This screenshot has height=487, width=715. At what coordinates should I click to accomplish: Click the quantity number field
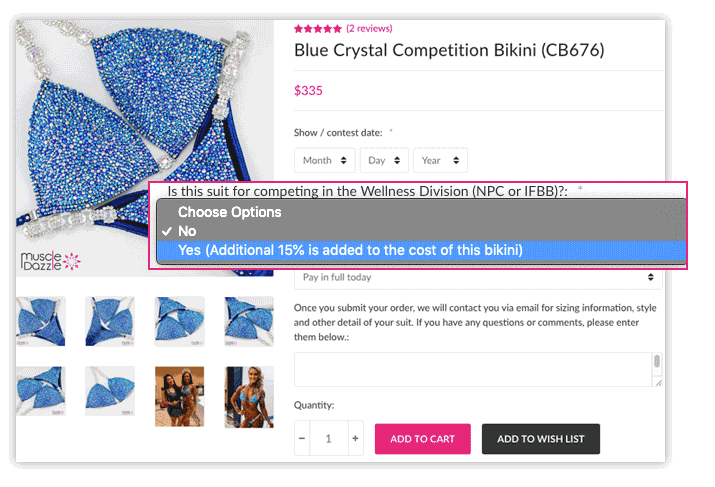click(329, 439)
